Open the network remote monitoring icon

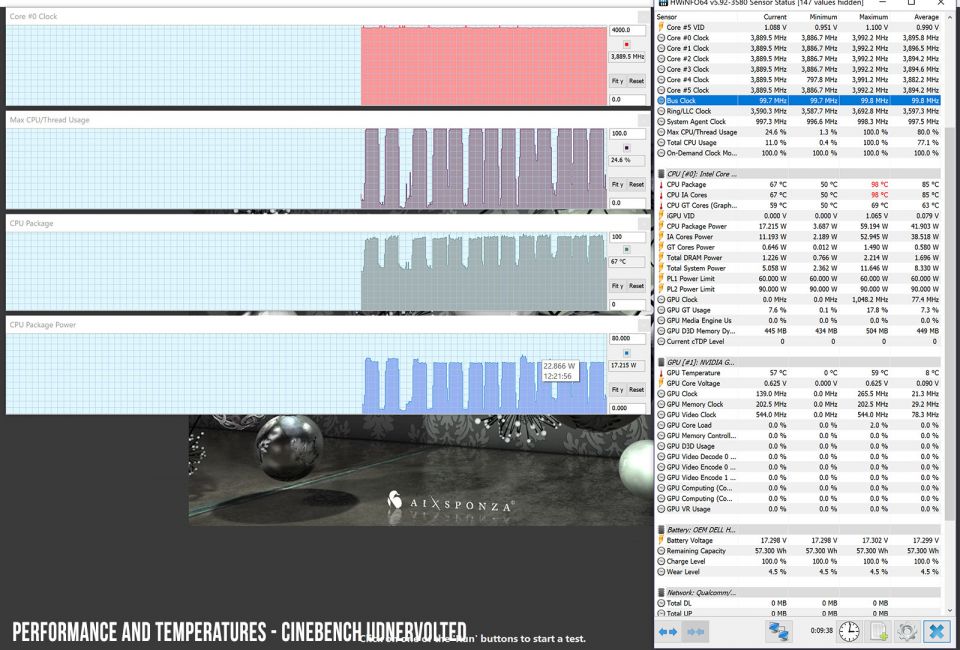[x=778, y=631]
